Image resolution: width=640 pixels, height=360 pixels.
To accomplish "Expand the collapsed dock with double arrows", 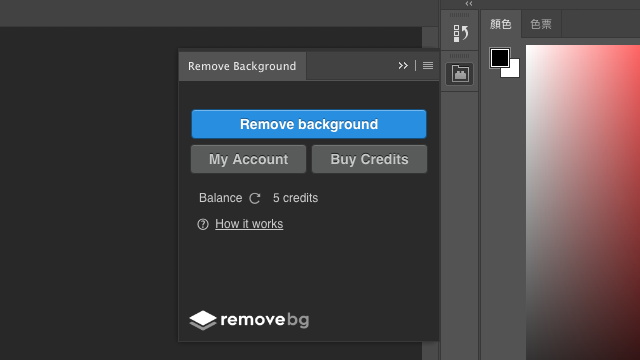I will (469, 4).
